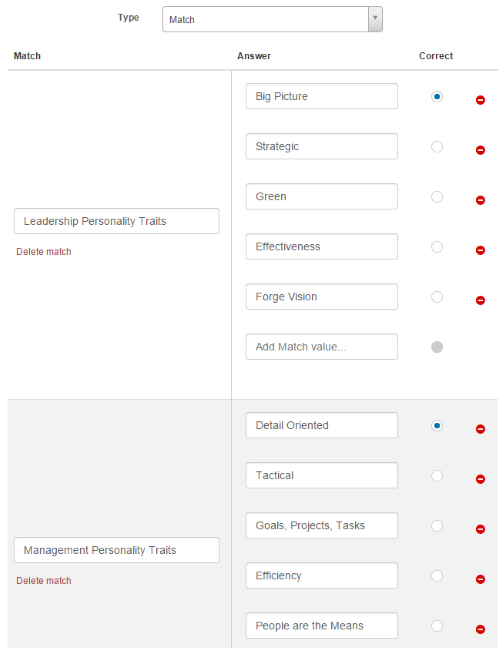Remove the Efficiency answer
This screenshot has width=500, height=648.
click(480, 579)
